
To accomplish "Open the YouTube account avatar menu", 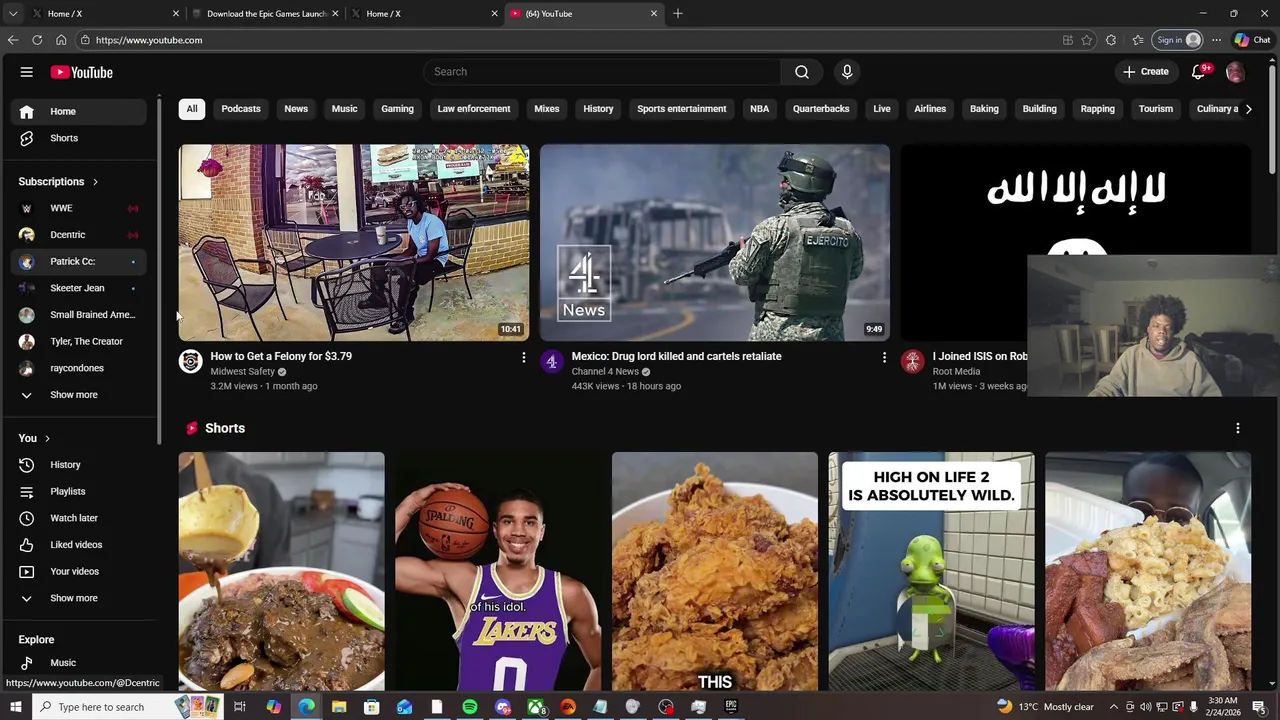I will pos(1235,72).
